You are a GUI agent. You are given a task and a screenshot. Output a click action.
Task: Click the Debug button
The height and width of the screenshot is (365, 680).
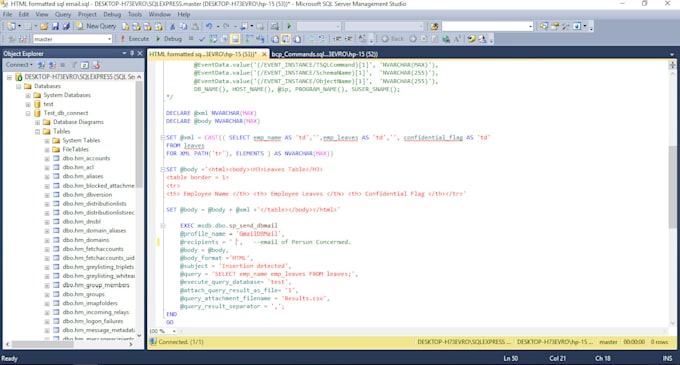pyautogui.click(x=169, y=39)
